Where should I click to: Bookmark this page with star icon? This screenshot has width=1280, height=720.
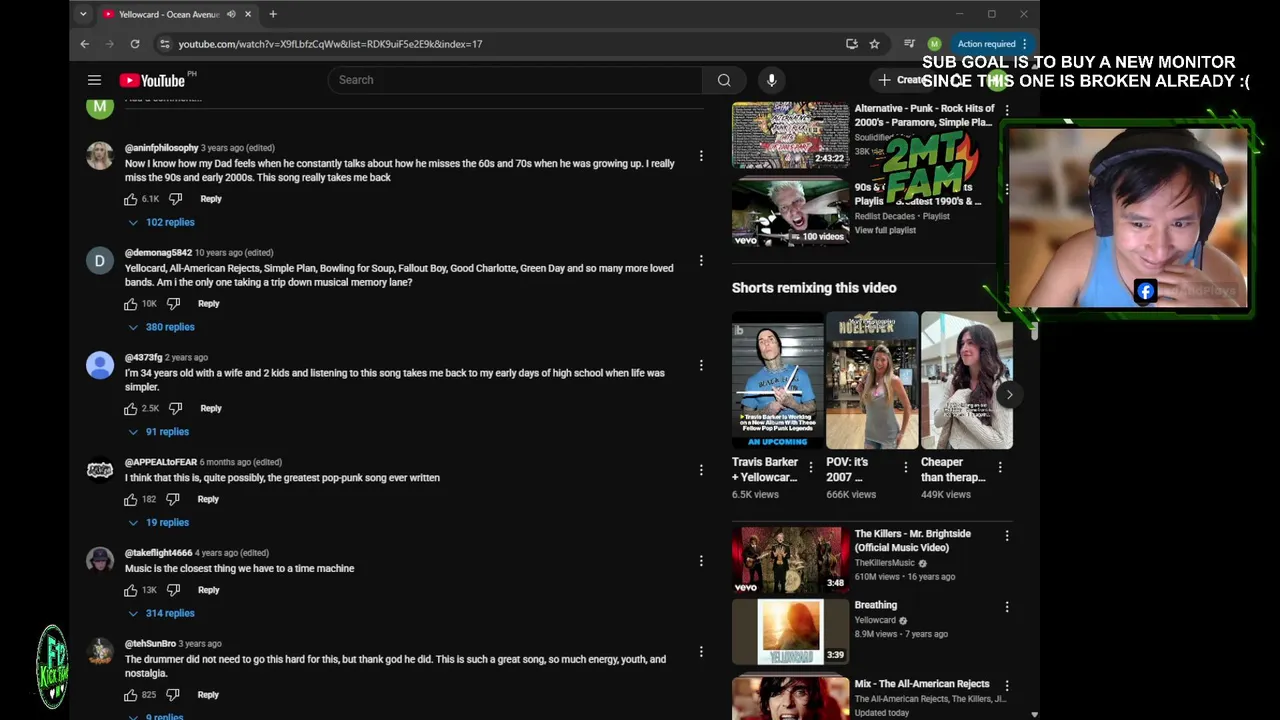[874, 44]
